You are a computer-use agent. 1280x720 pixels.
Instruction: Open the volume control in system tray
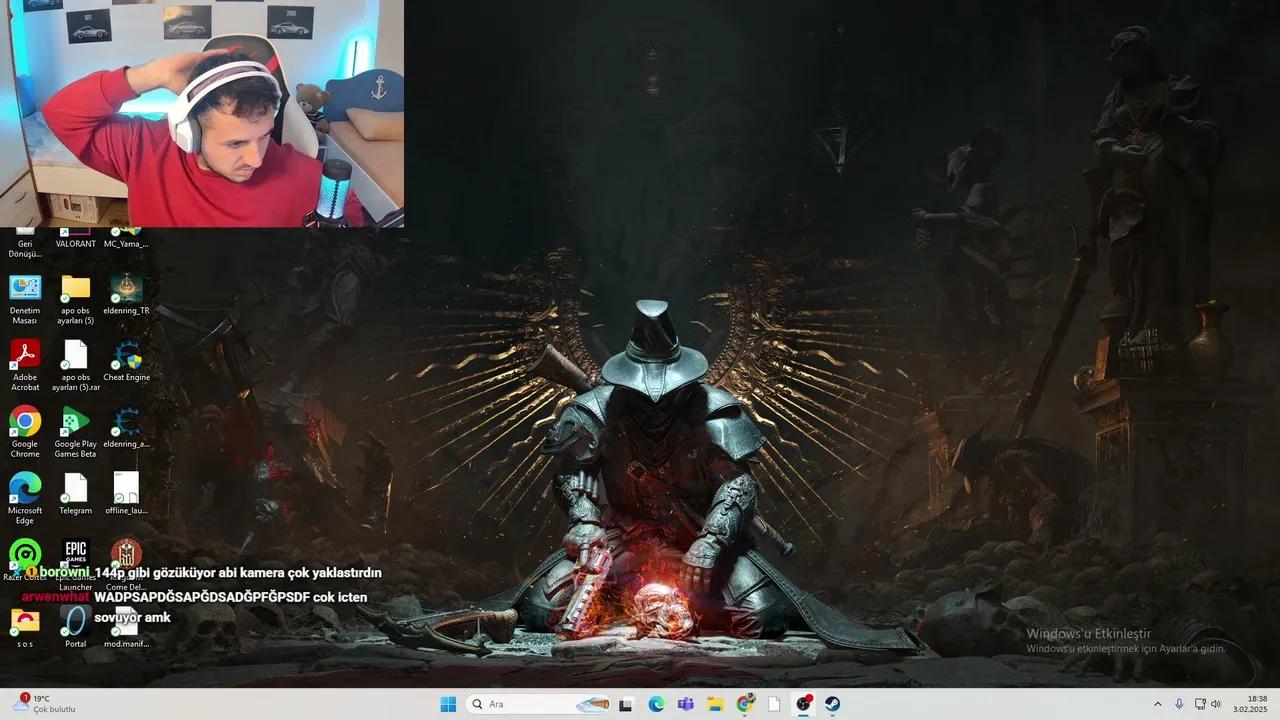(x=1216, y=704)
